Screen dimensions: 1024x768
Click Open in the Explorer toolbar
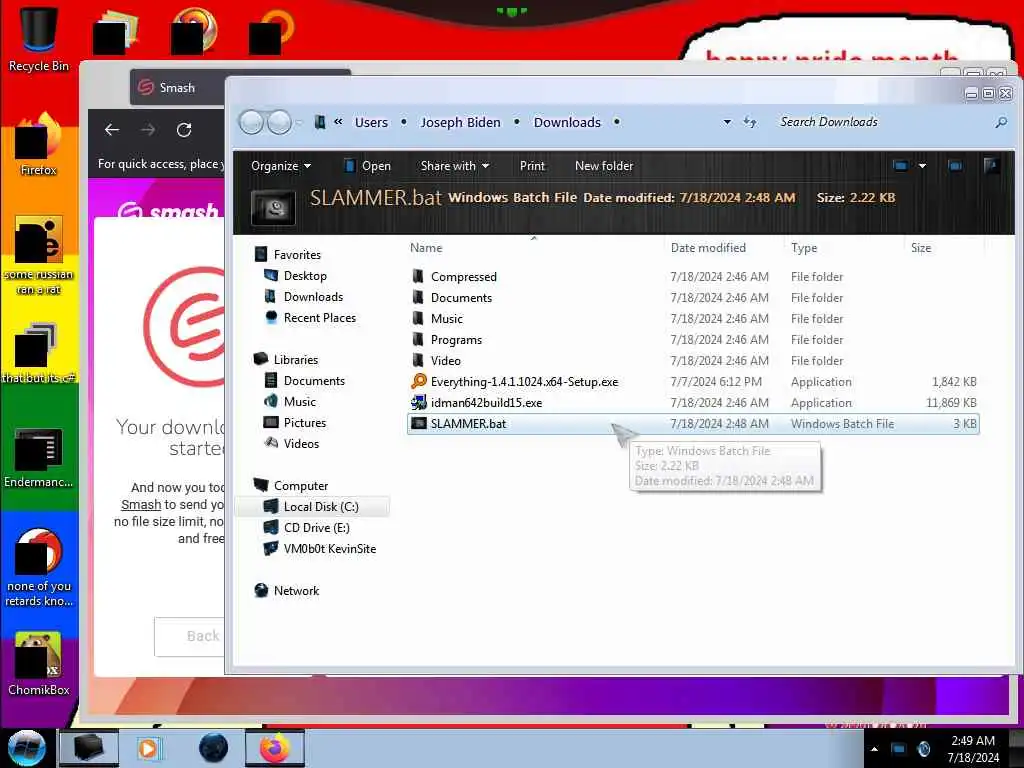pyautogui.click(x=368, y=166)
